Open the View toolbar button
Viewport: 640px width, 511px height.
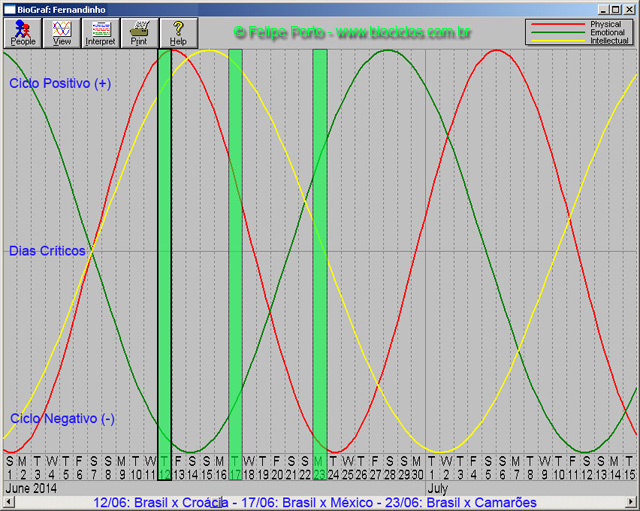(62, 33)
